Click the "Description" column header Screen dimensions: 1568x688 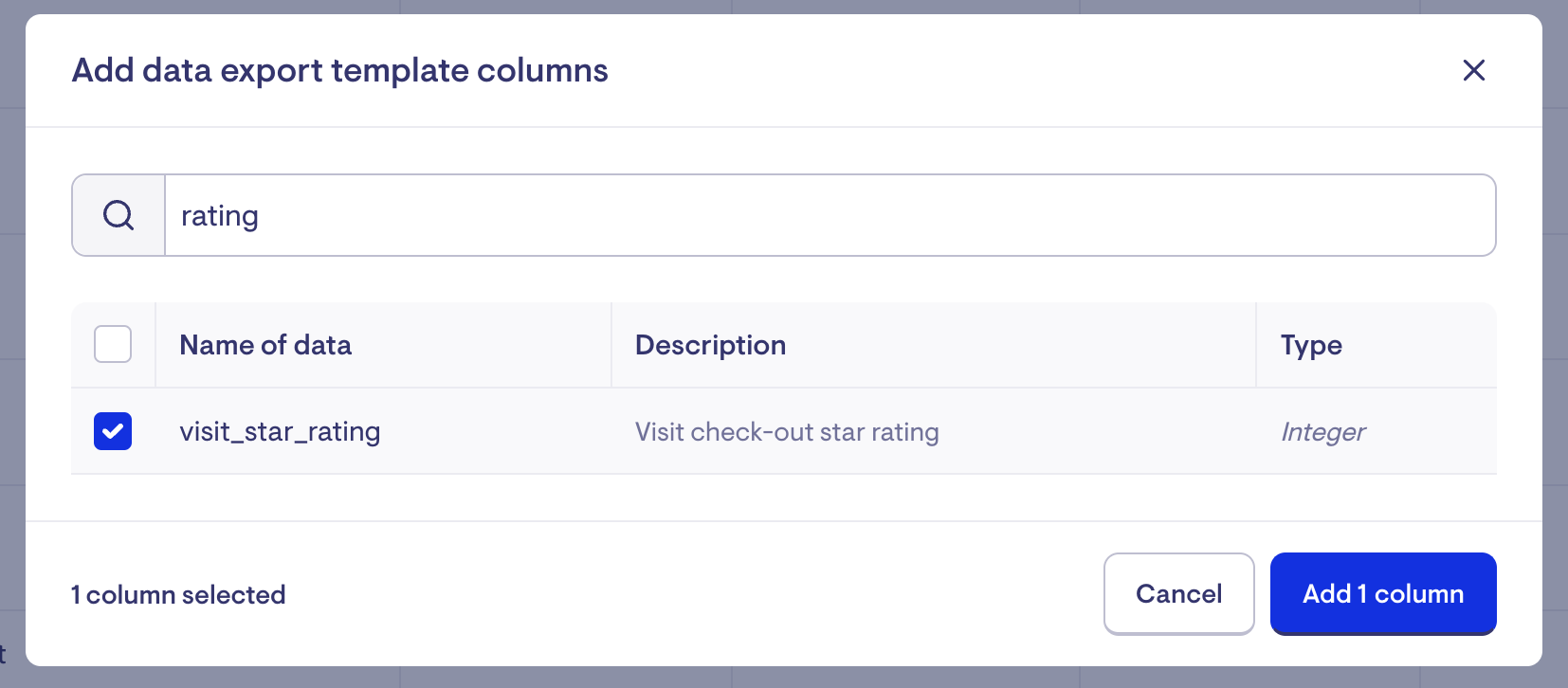[710, 345]
